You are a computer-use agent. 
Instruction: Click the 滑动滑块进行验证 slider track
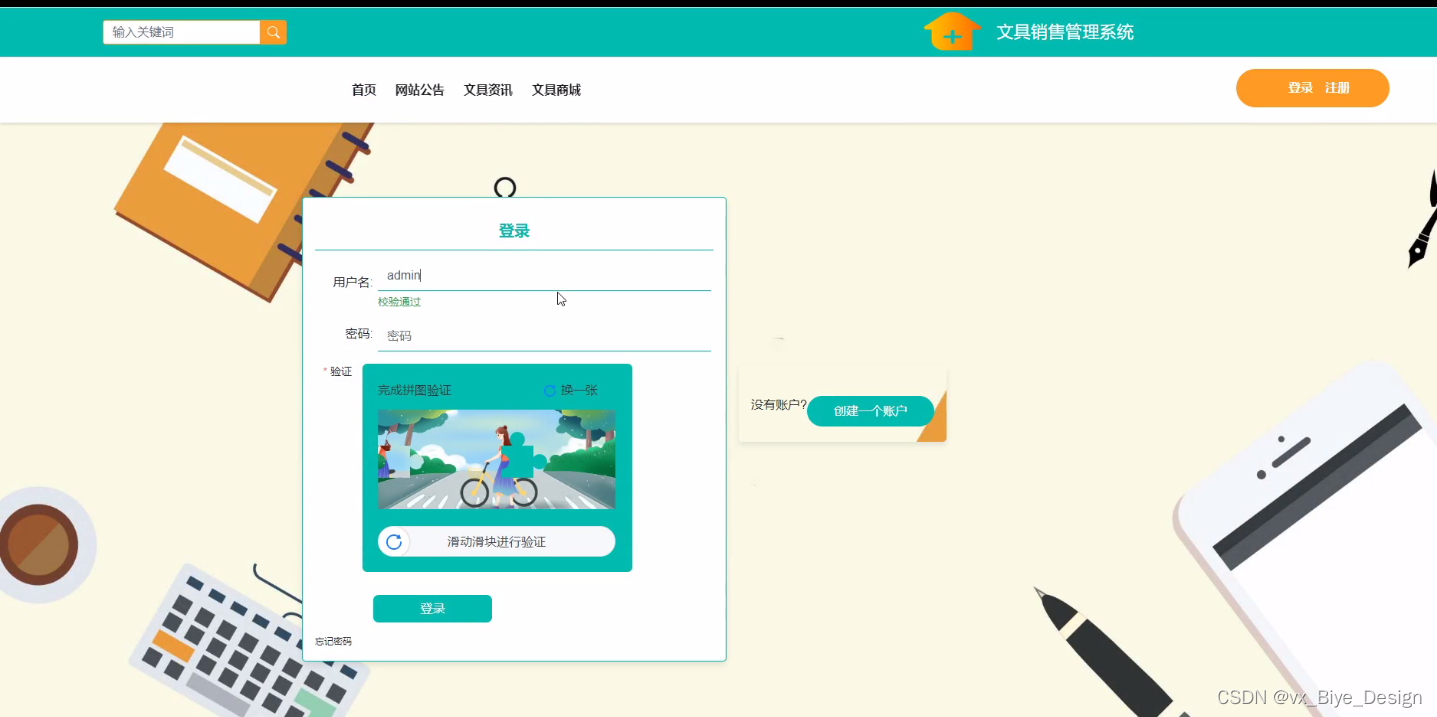[496, 541]
